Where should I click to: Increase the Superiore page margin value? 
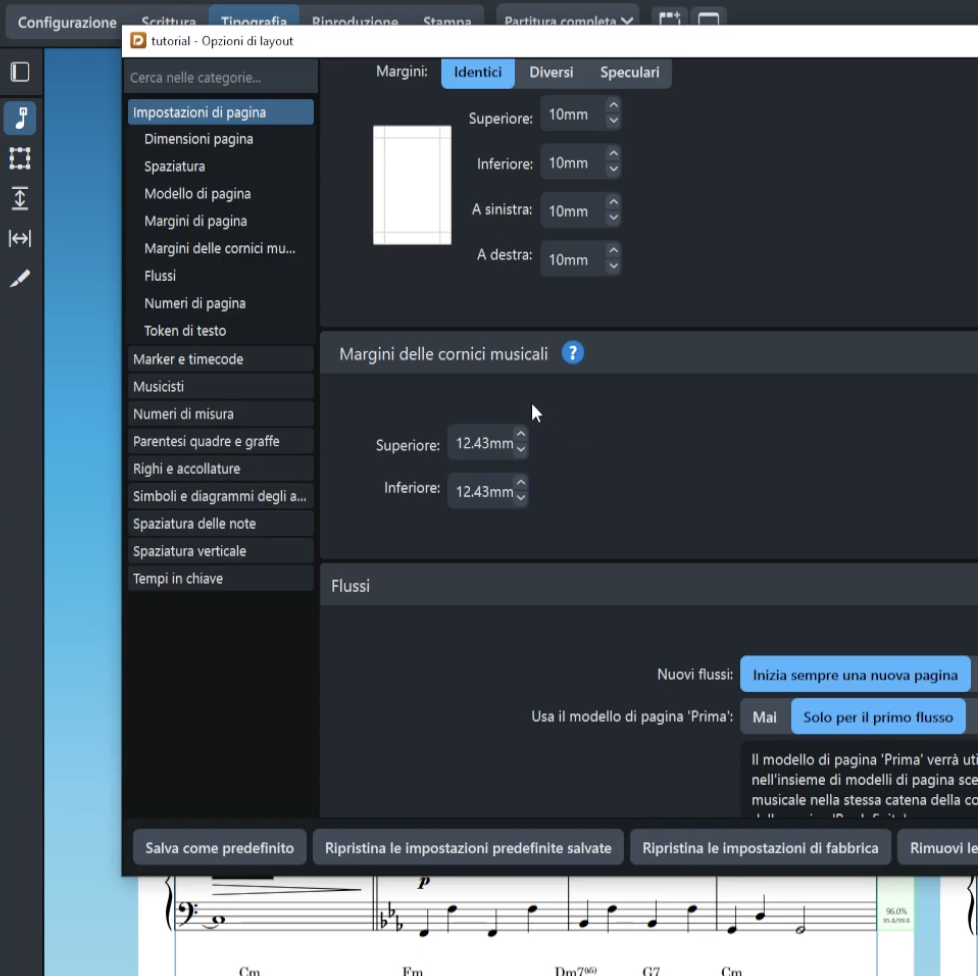pos(613,107)
